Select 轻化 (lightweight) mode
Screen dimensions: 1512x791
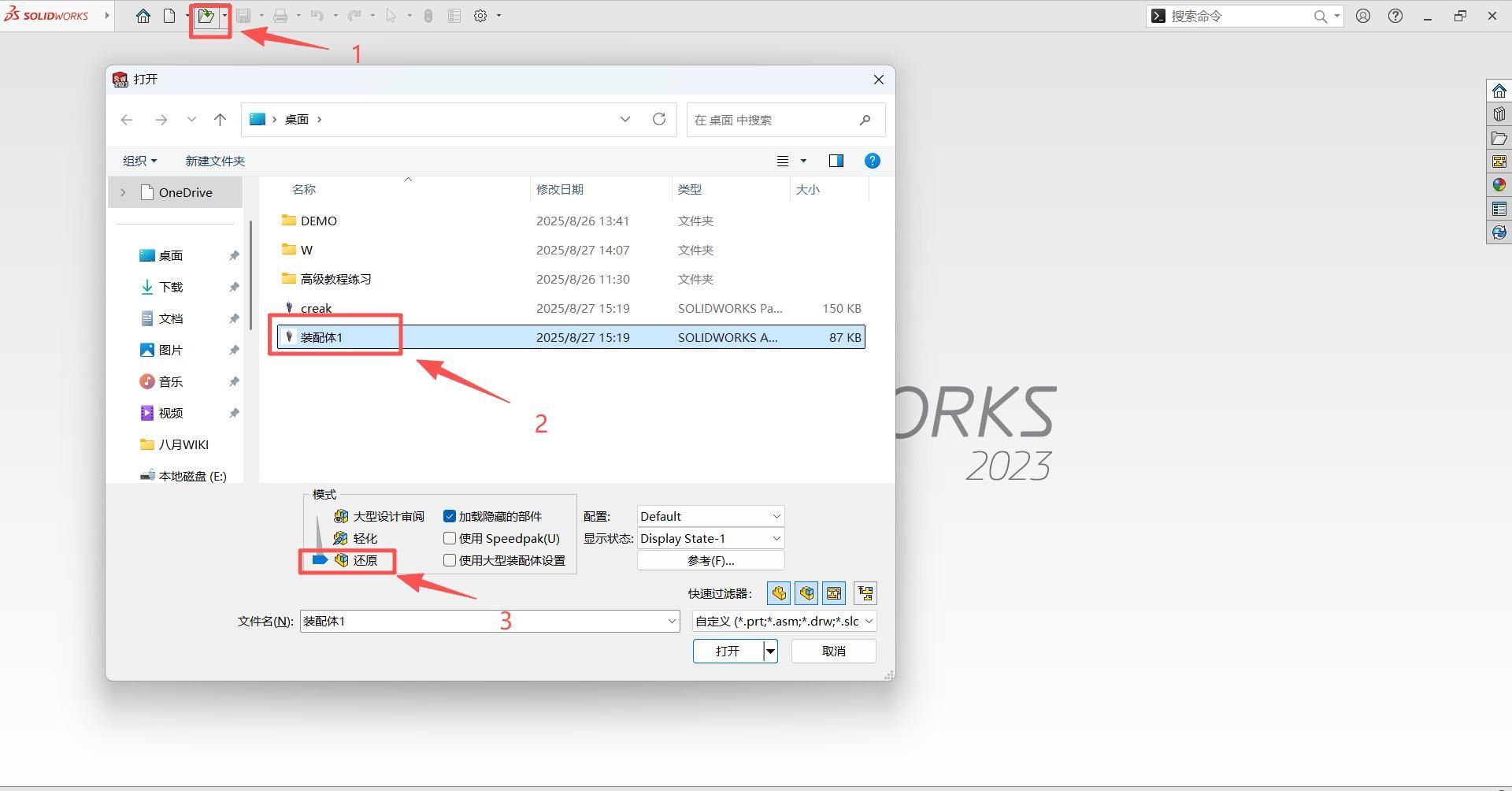[x=355, y=539]
